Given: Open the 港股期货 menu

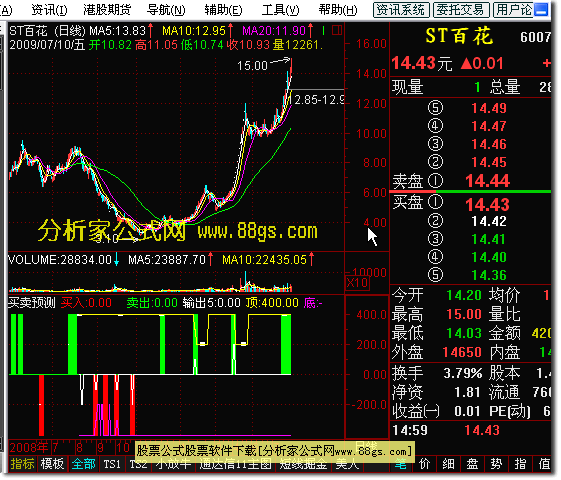Looking at the screenshot, I should click(x=107, y=10).
